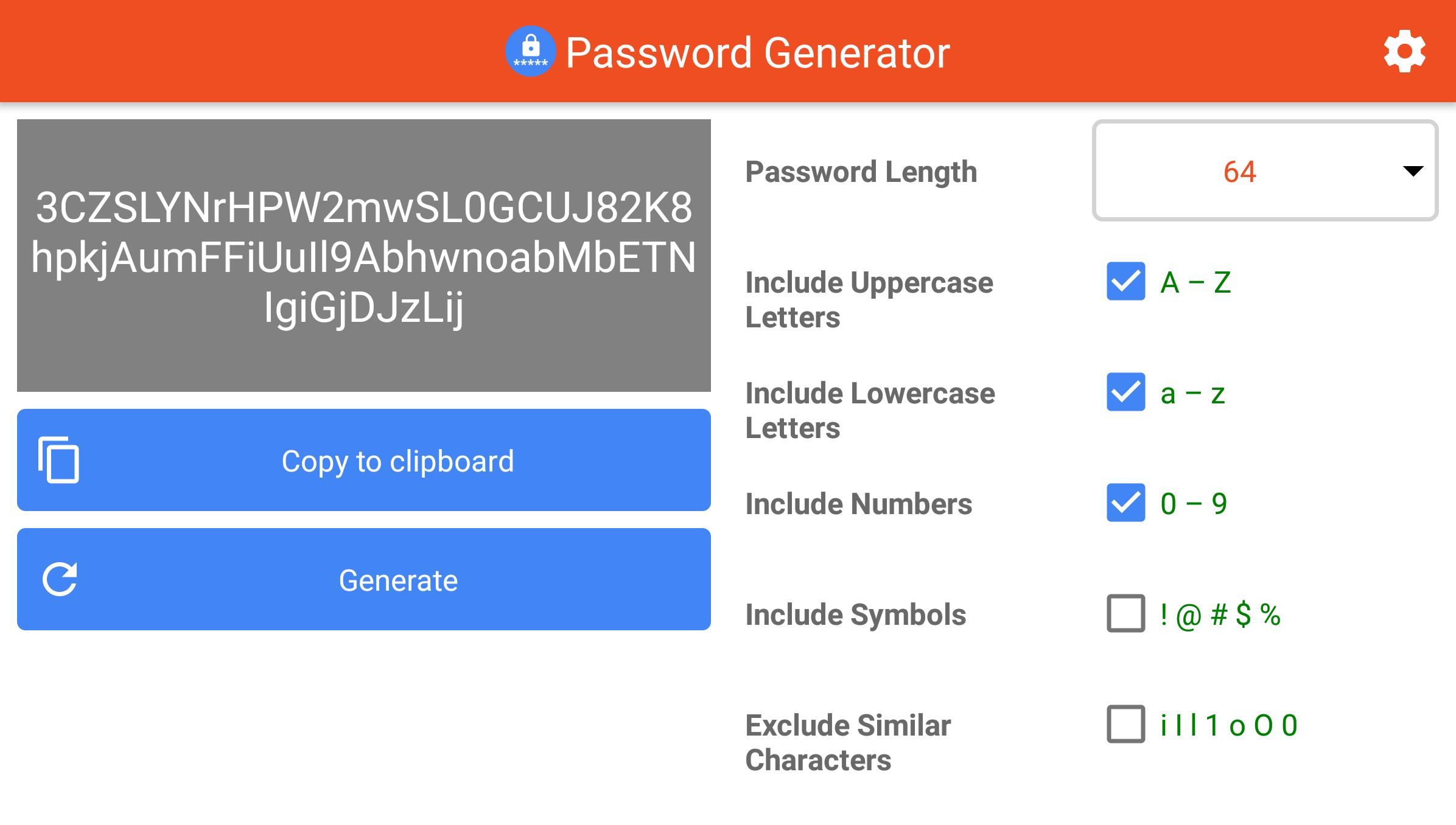Click the generated password display area
This screenshot has width=1456, height=825.
coord(364,256)
